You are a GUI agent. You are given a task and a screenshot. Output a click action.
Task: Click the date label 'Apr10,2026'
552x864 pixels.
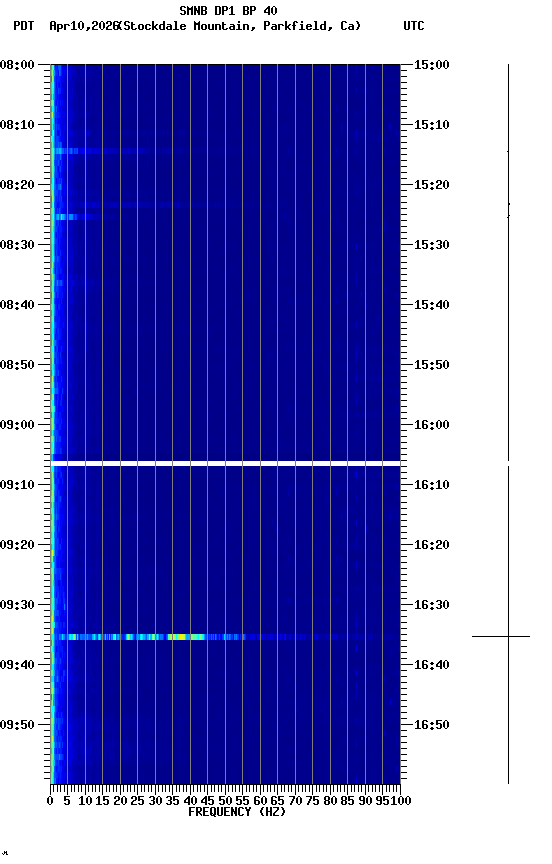point(84,26)
